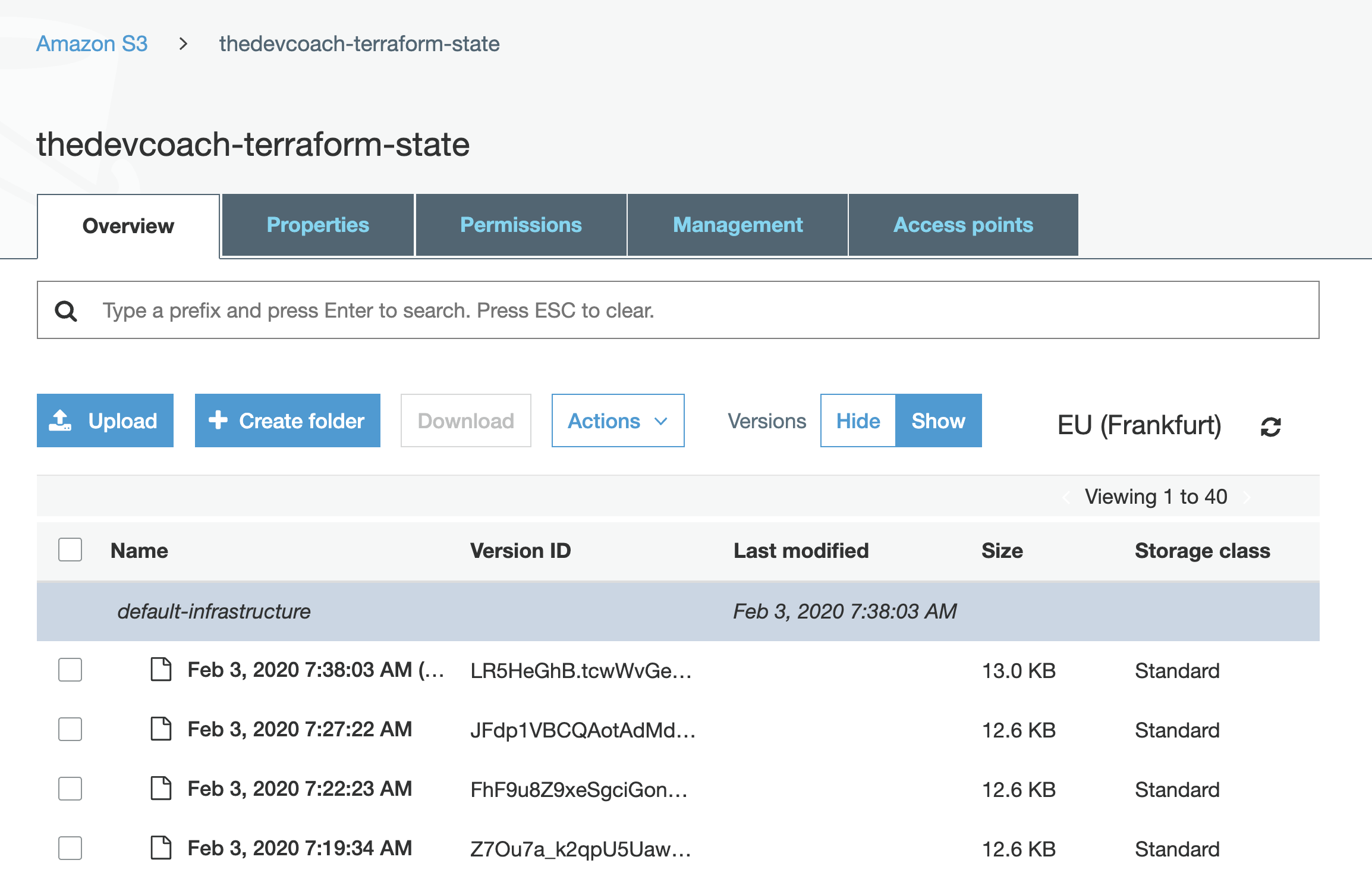This screenshot has width=1372, height=885.
Task: Show object versions using the Show toggle
Action: (x=938, y=420)
